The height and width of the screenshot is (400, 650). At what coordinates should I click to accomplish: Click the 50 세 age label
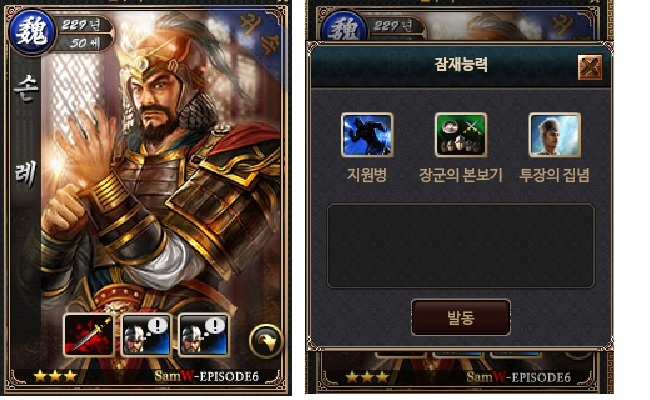(x=85, y=42)
